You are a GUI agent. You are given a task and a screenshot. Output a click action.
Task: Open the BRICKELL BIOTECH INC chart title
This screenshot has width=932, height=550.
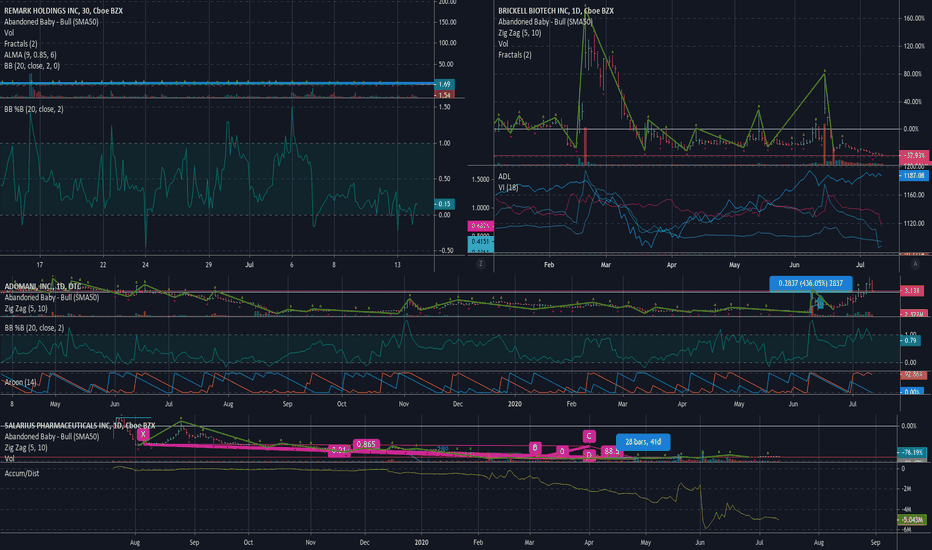pyautogui.click(x=556, y=11)
